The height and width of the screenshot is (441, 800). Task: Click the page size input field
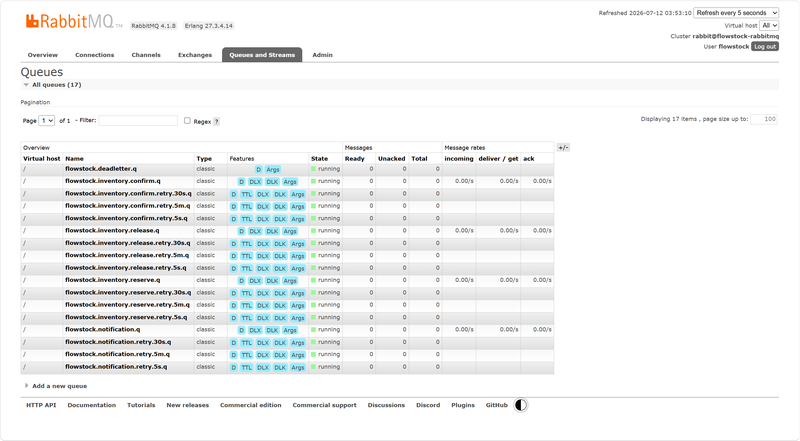764,119
